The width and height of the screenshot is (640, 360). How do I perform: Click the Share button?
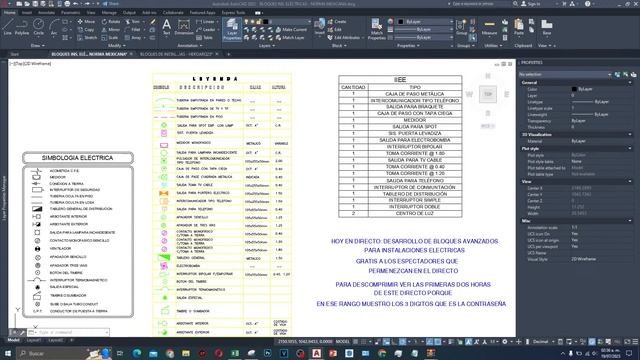(111, 4)
